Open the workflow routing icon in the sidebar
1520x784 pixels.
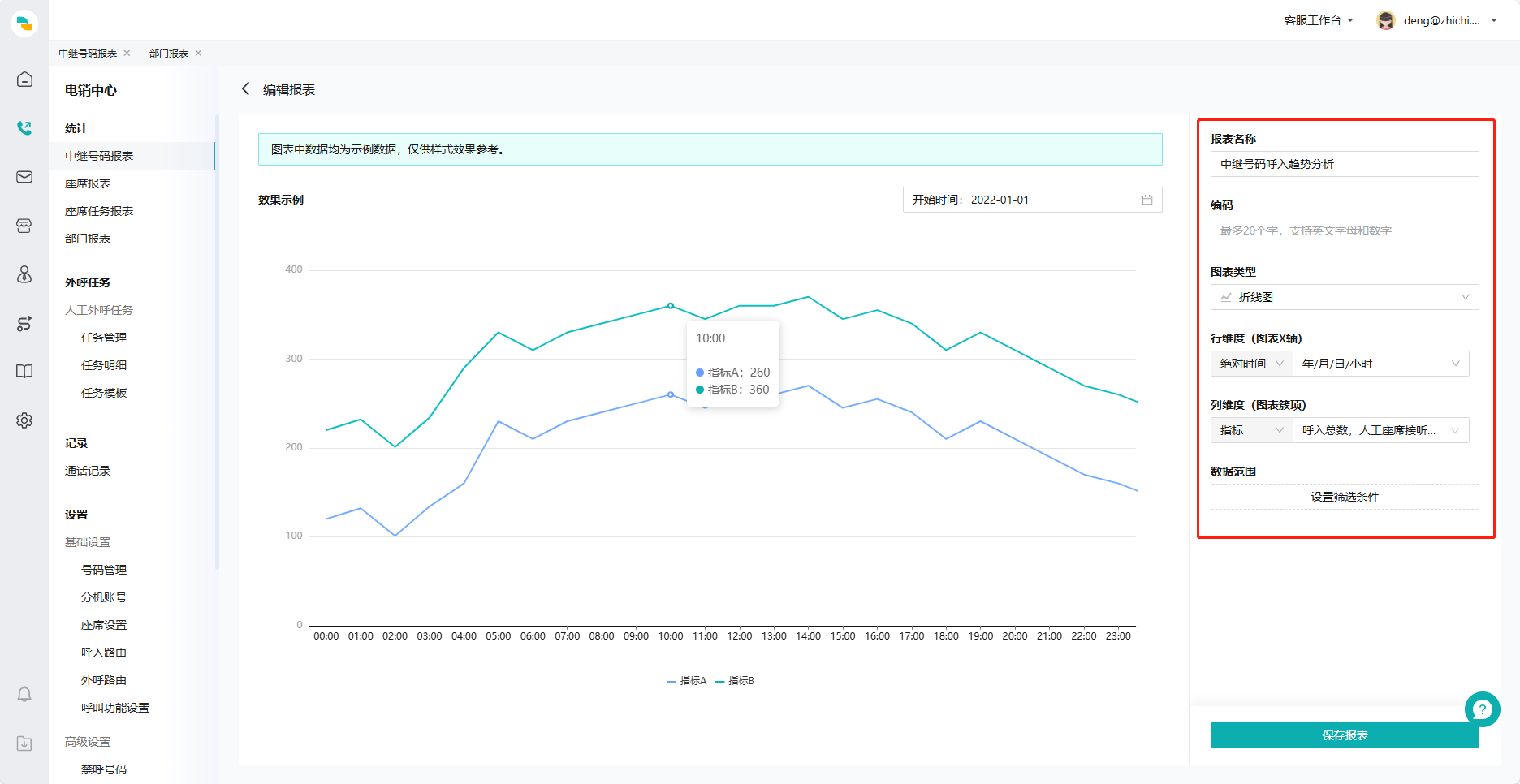point(24,323)
